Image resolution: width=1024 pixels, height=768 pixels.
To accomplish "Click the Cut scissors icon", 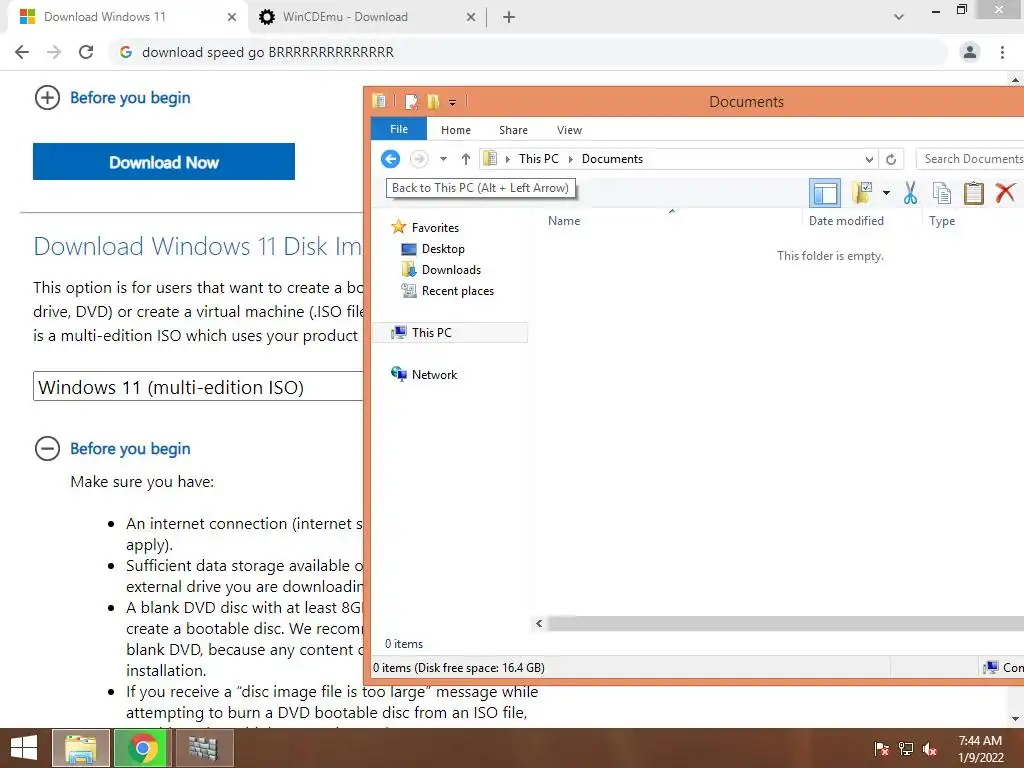I will coord(910,193).
